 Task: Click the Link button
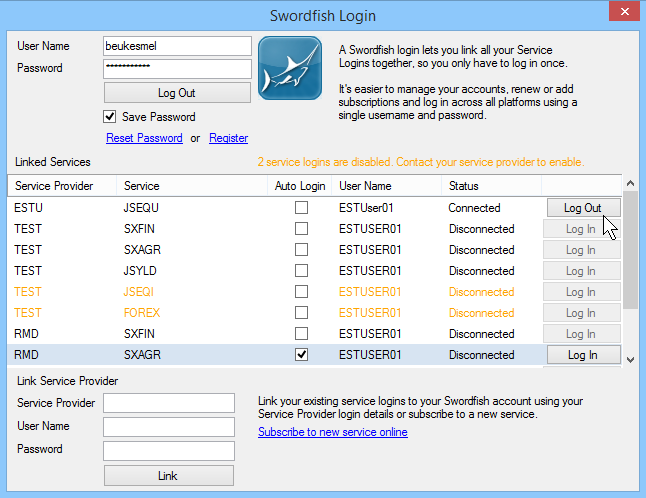pos(168,476)
